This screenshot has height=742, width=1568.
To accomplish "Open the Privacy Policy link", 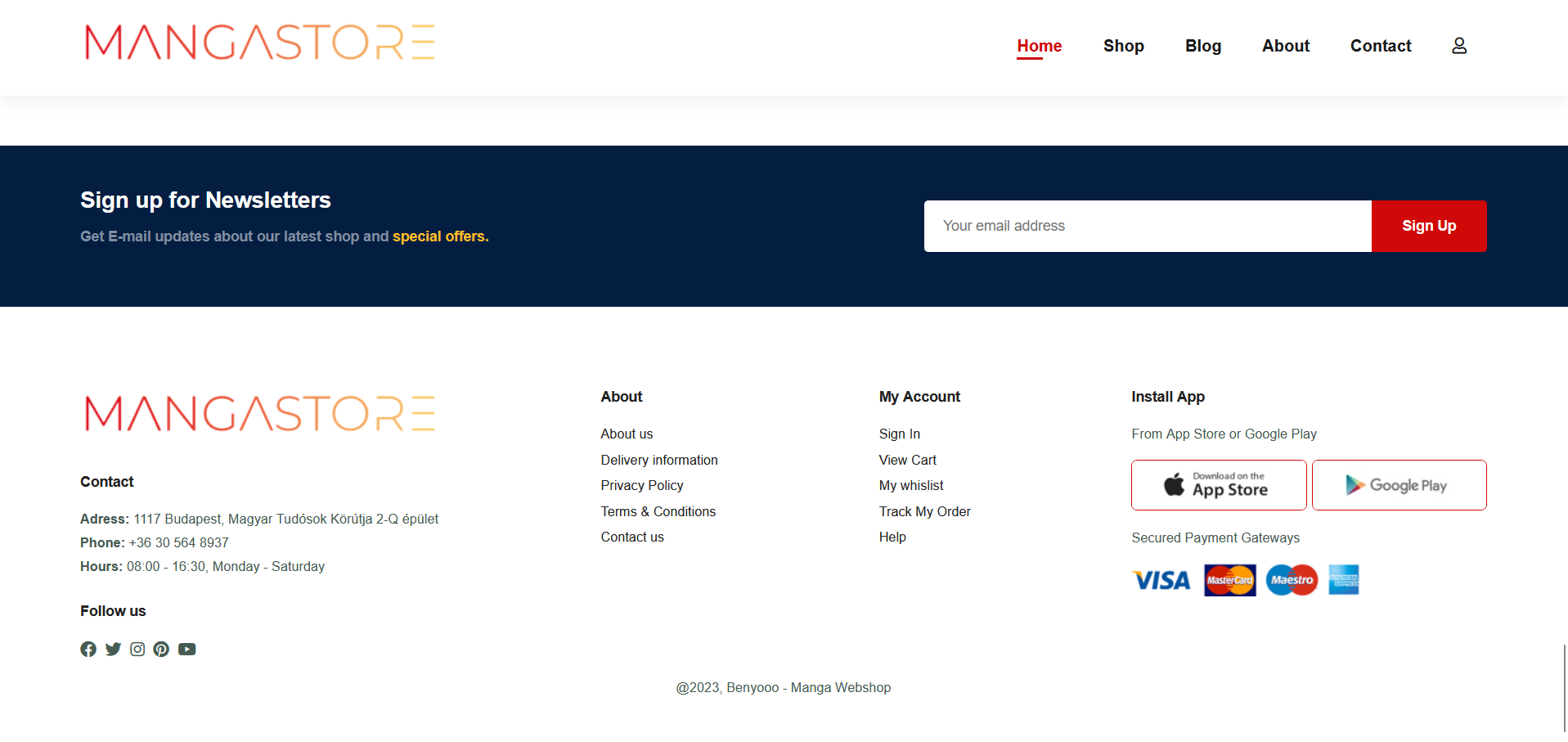I will [x=641, y=485].
